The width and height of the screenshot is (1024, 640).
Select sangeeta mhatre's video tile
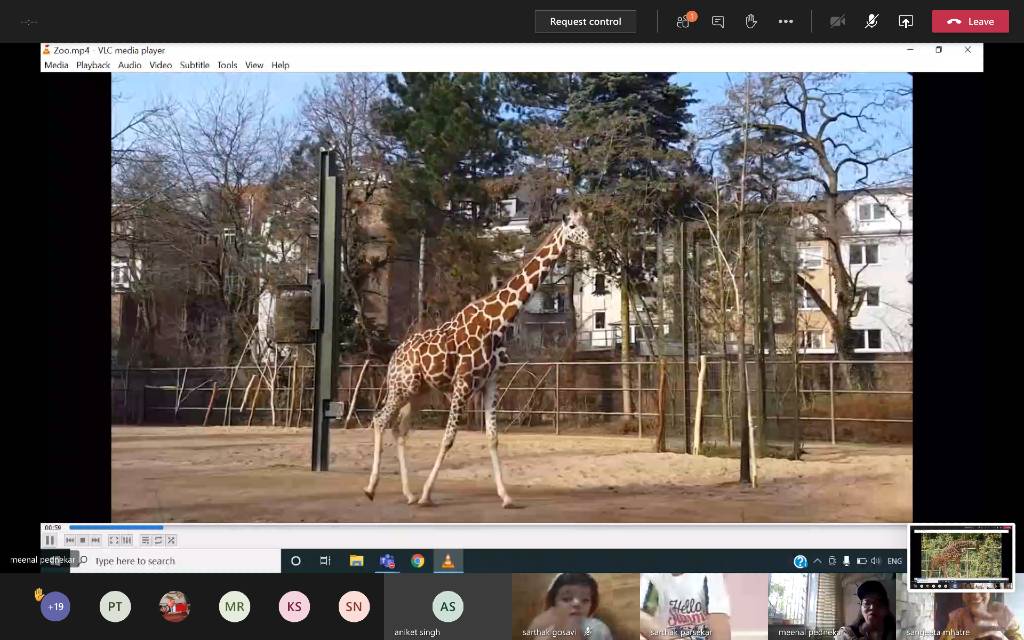click(x=959, y=607)
